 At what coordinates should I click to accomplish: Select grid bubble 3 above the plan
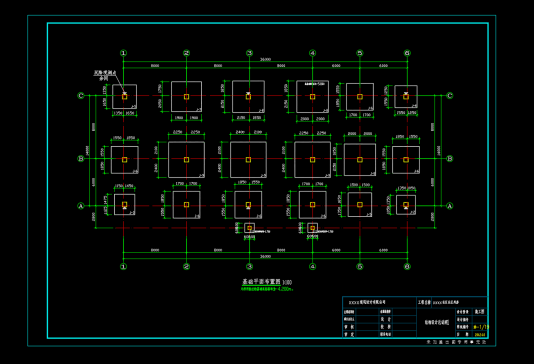[249, 53]
